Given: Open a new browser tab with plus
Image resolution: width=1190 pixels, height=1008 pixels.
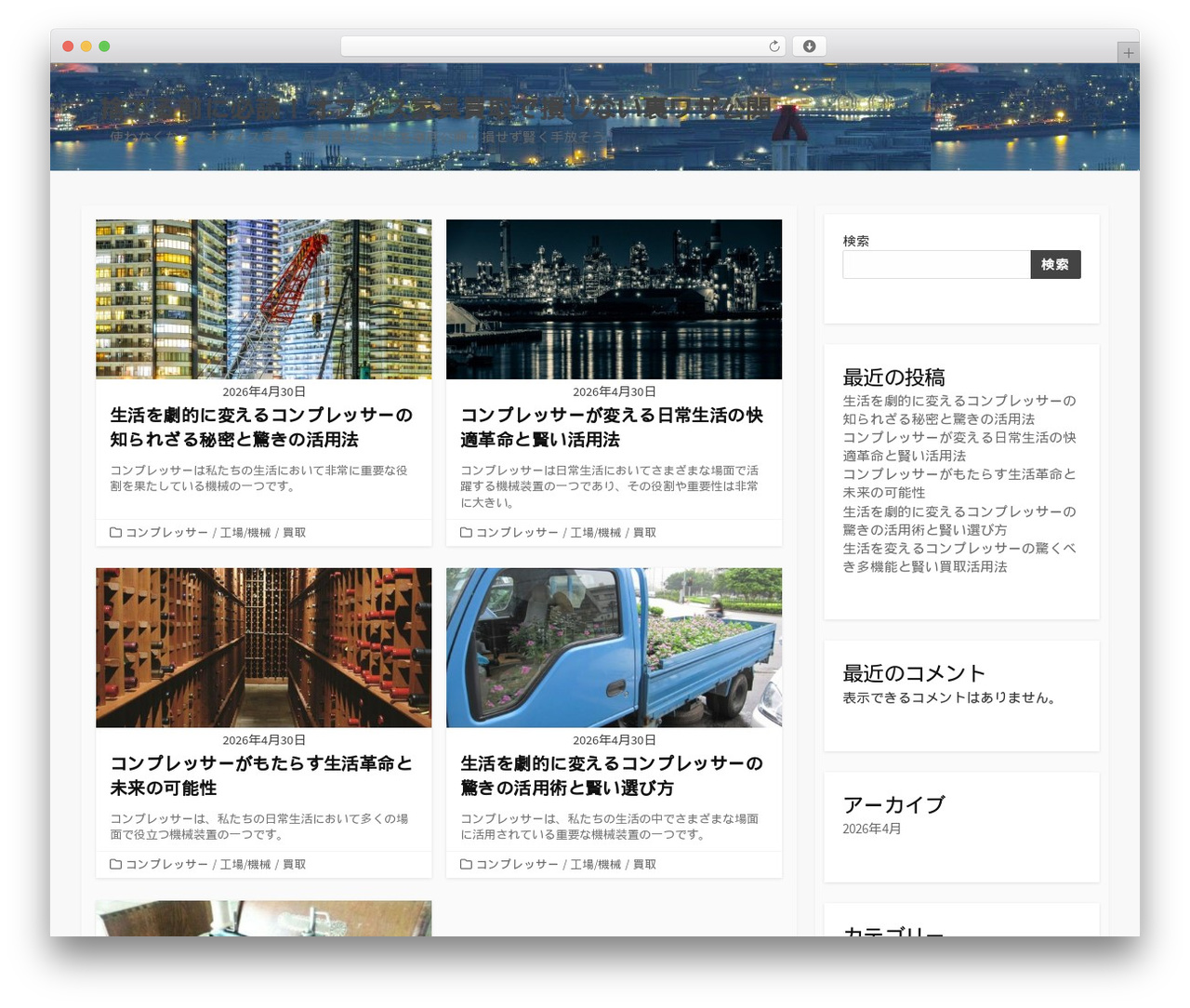Looking at the screenshot, I should point(1128,53).
